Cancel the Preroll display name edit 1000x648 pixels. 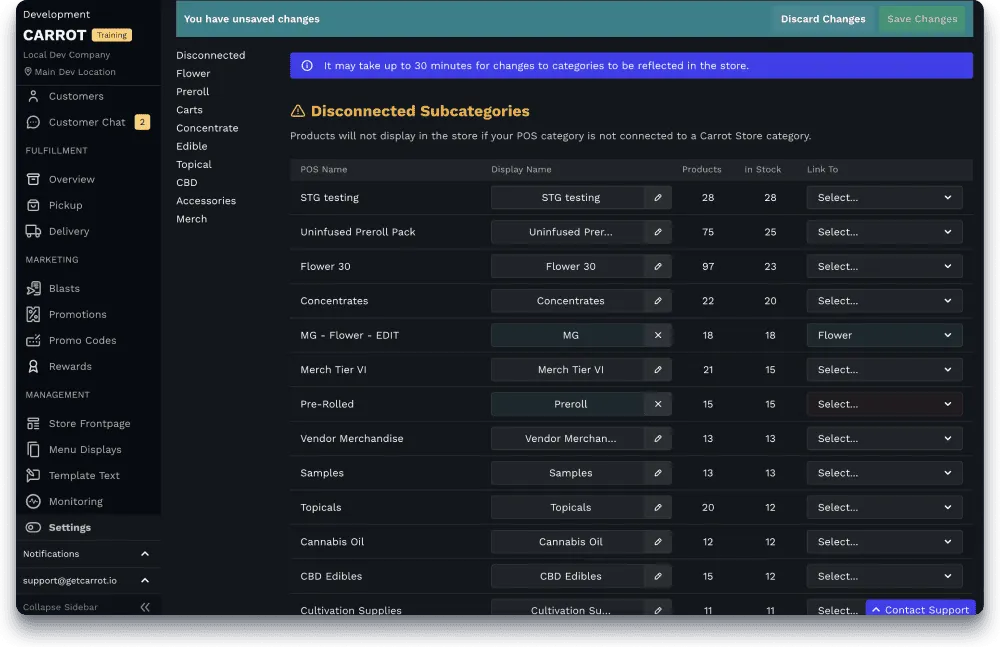(x=658, y=404)
